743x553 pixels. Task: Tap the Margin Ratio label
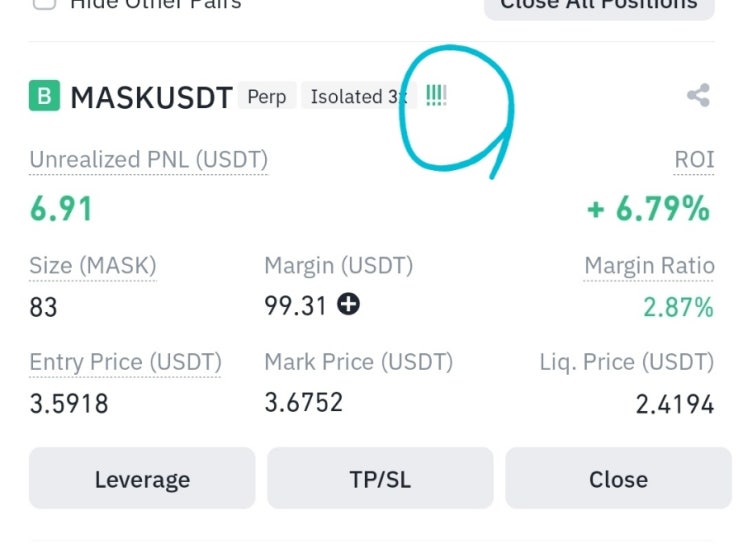[x=649, y=266]
